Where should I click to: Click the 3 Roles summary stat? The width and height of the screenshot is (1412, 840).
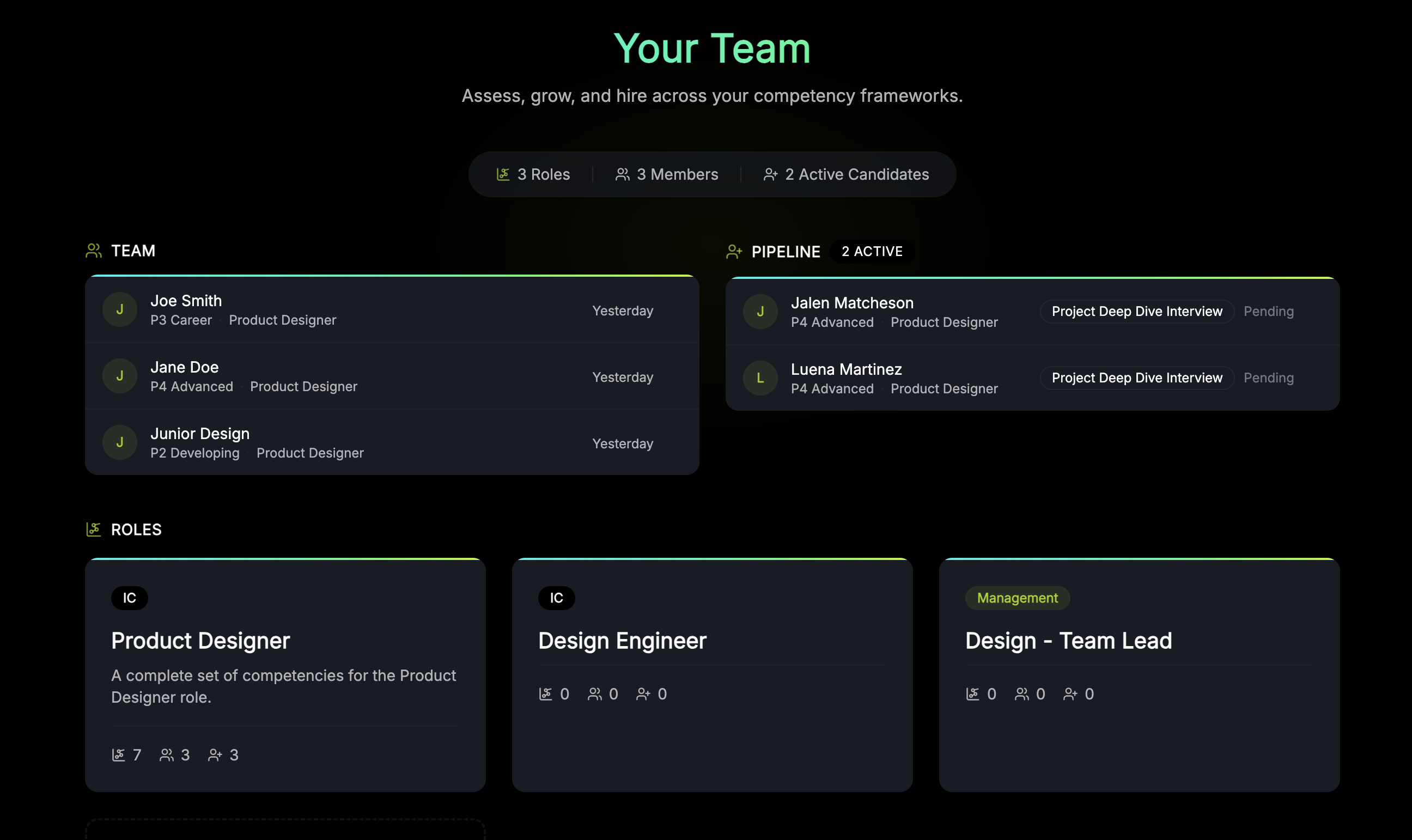click(x=533, y=174)
